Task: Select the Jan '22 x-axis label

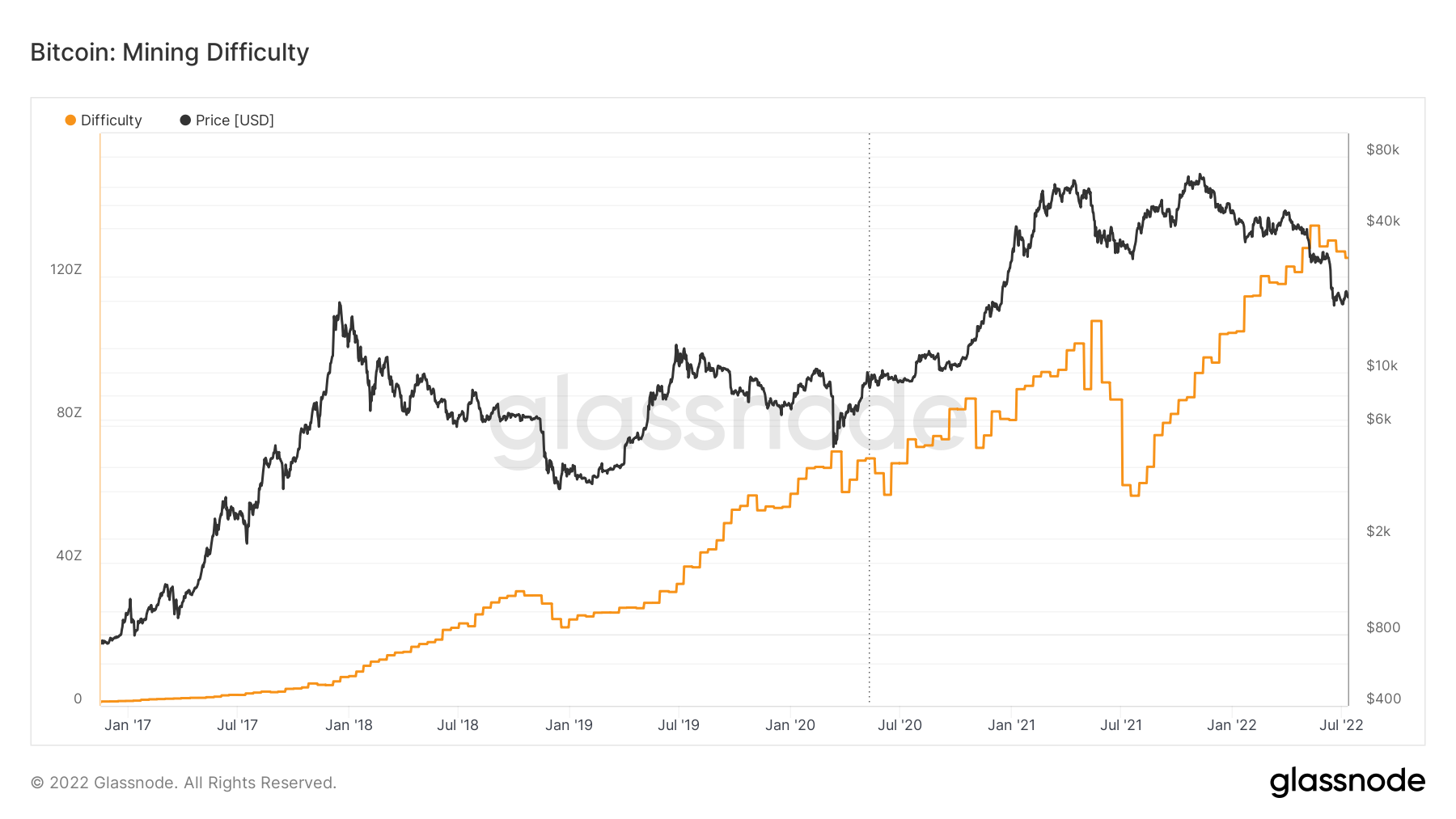Action: coord(1231,725)
